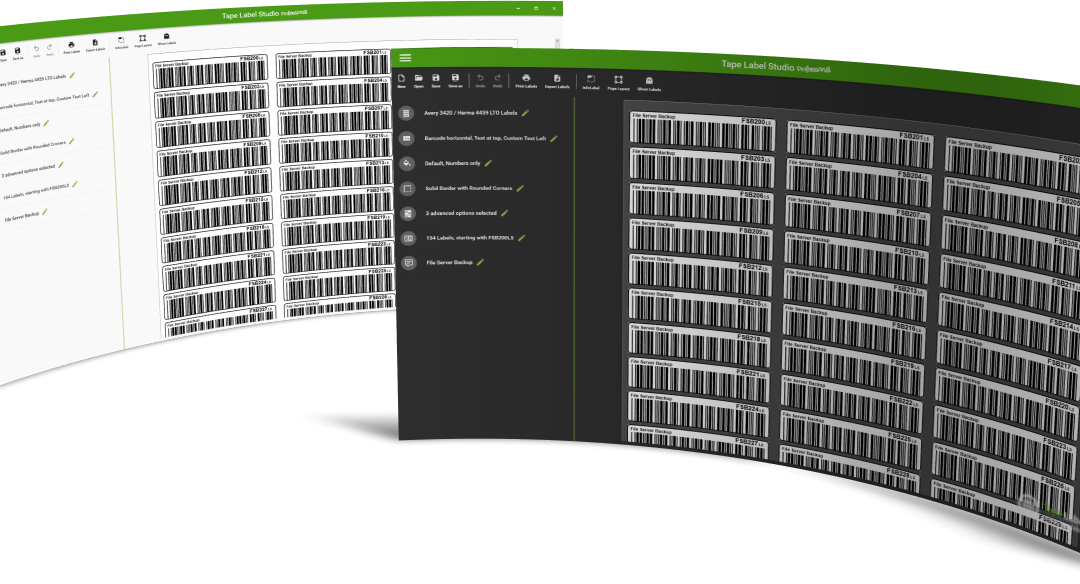Click the pencil beside 154 Labels, dark window

pos(521,238)
